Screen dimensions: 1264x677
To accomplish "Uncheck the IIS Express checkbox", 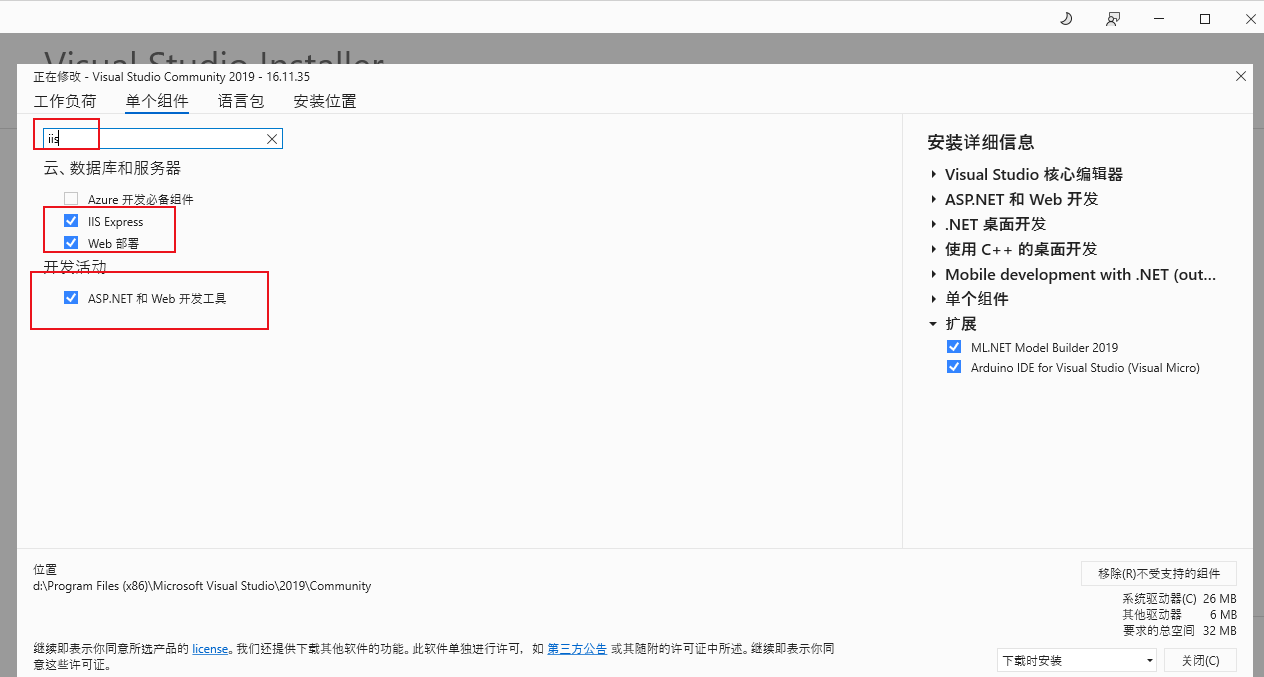I will tap(71, 221).
